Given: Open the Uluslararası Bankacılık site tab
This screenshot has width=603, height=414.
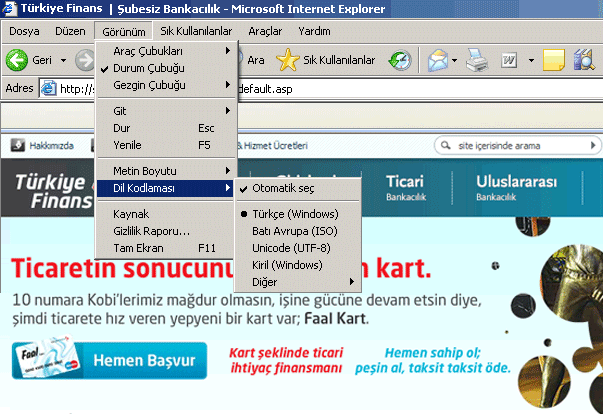Looking at the screenshot, I should pyautogui.click(x=516, y=188).
